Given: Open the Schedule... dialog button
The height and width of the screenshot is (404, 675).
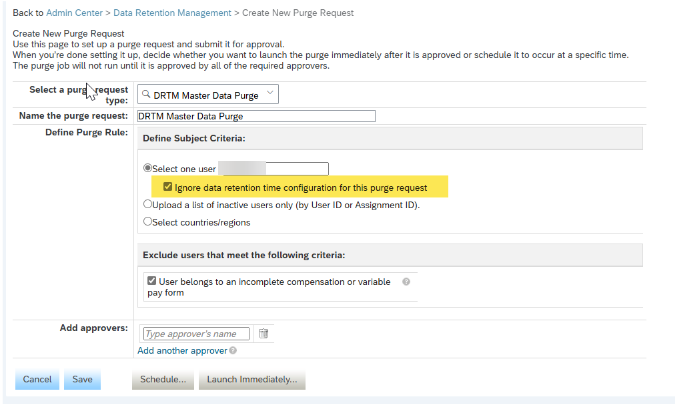Looking at the screenshot, I should pos(163,379).
